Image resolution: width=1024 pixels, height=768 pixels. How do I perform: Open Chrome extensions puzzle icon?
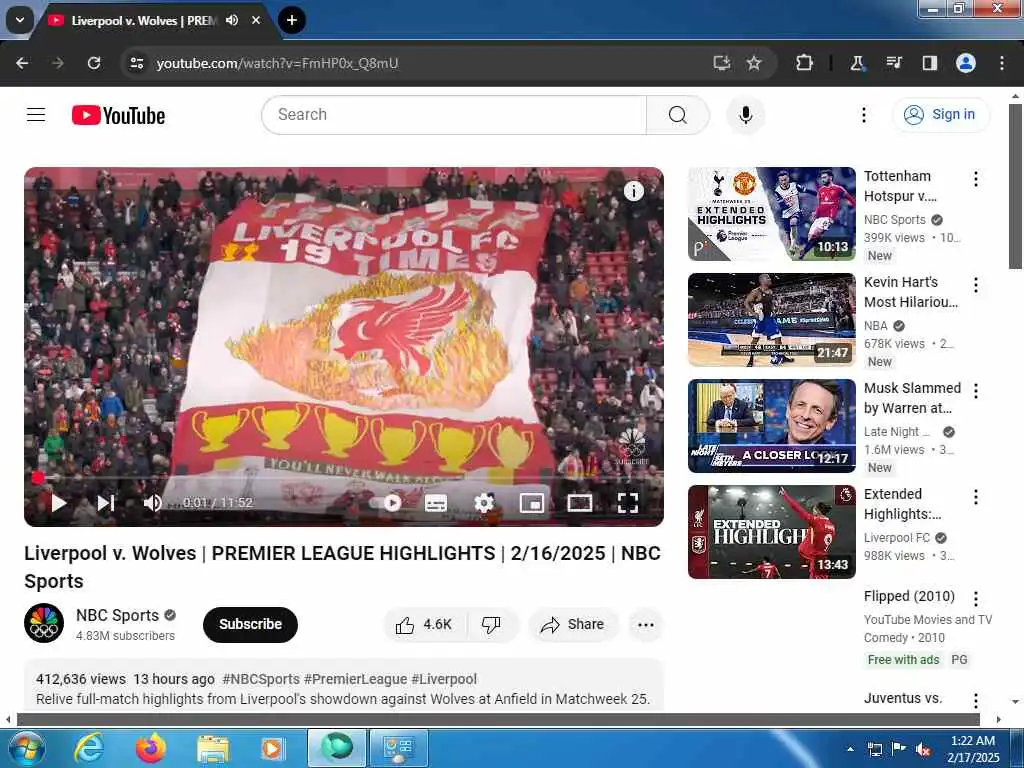805,63
